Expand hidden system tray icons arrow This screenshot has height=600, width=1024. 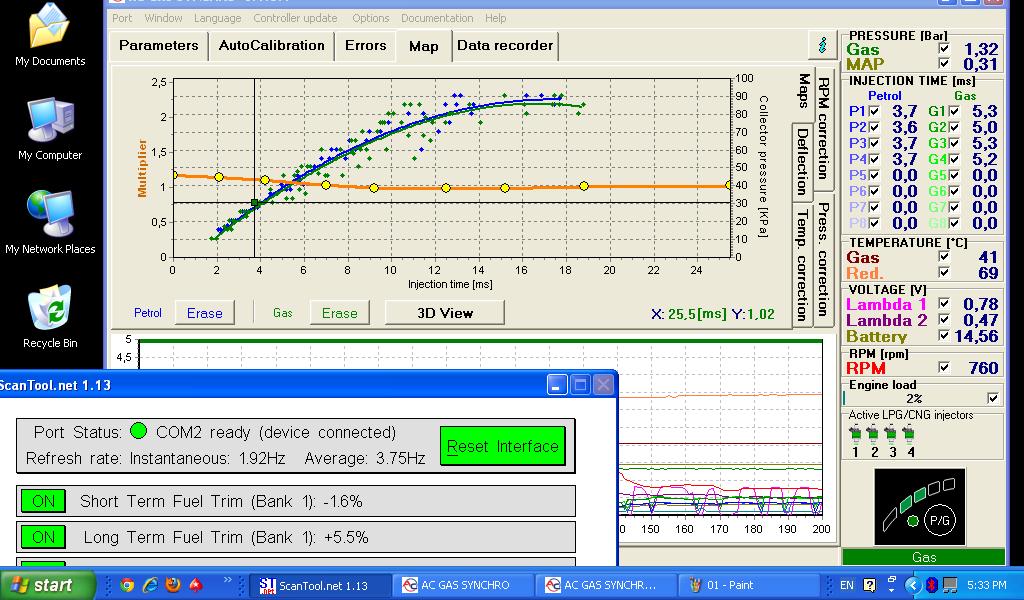(x=912, y=584)
